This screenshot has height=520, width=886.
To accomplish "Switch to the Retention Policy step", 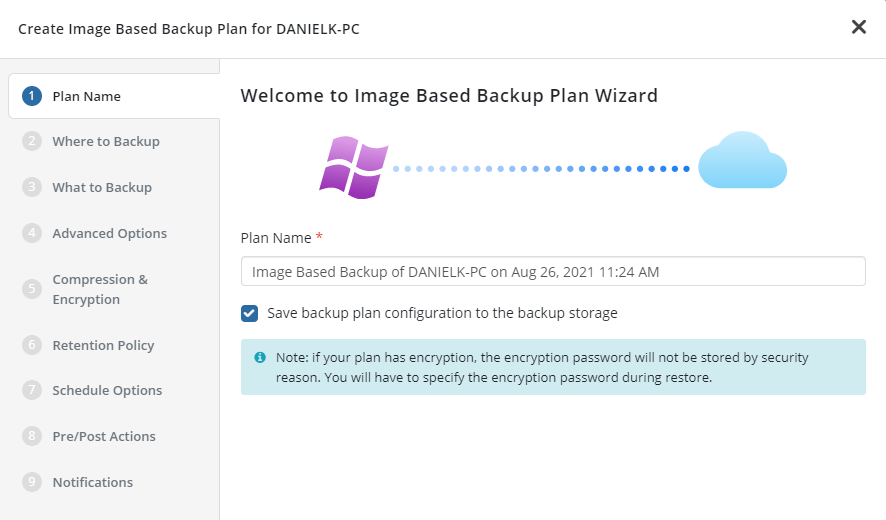I will click(x=103, y=345).
